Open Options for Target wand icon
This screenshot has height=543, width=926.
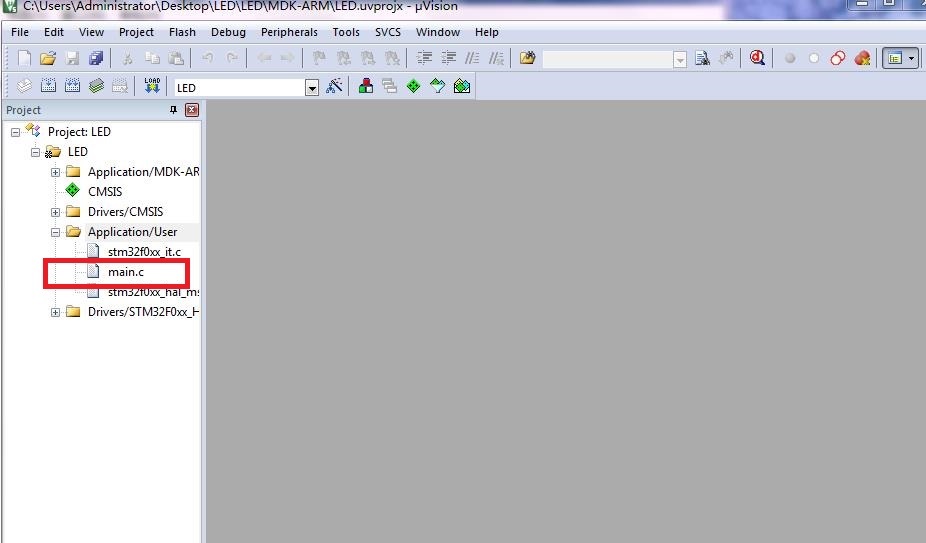[334, 86]
